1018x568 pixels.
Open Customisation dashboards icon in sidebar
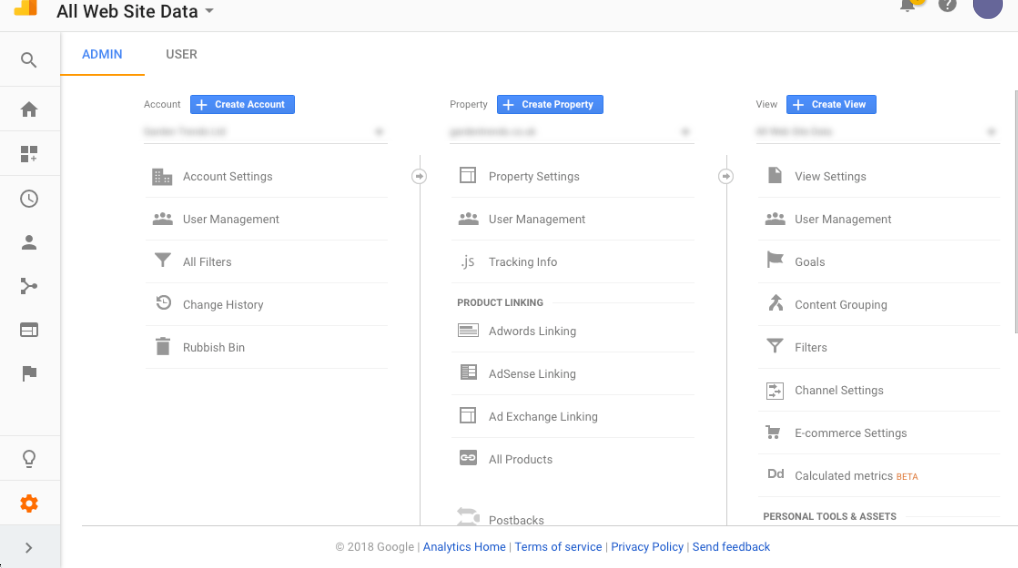pyautogui.click(x=29, y=154)
